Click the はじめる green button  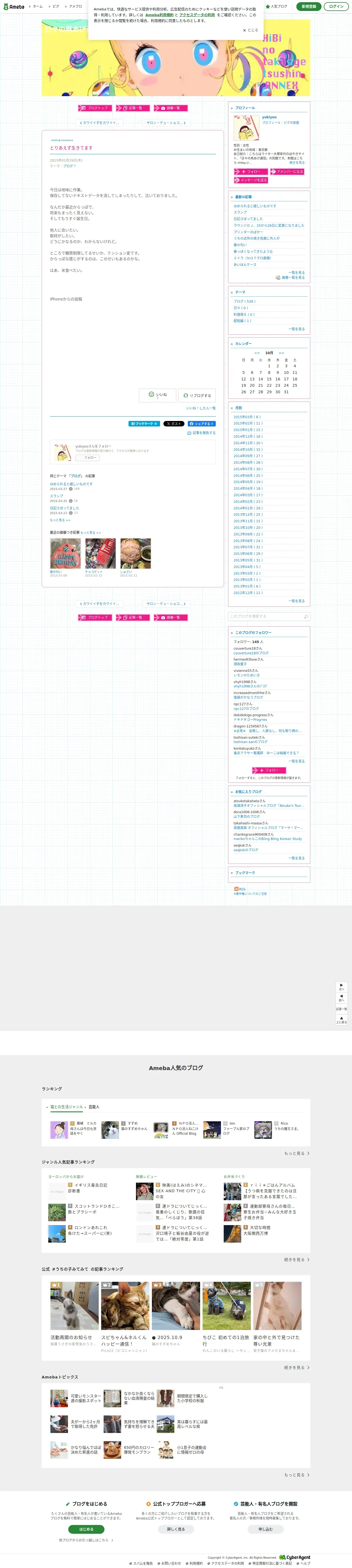coord(86,1529)
